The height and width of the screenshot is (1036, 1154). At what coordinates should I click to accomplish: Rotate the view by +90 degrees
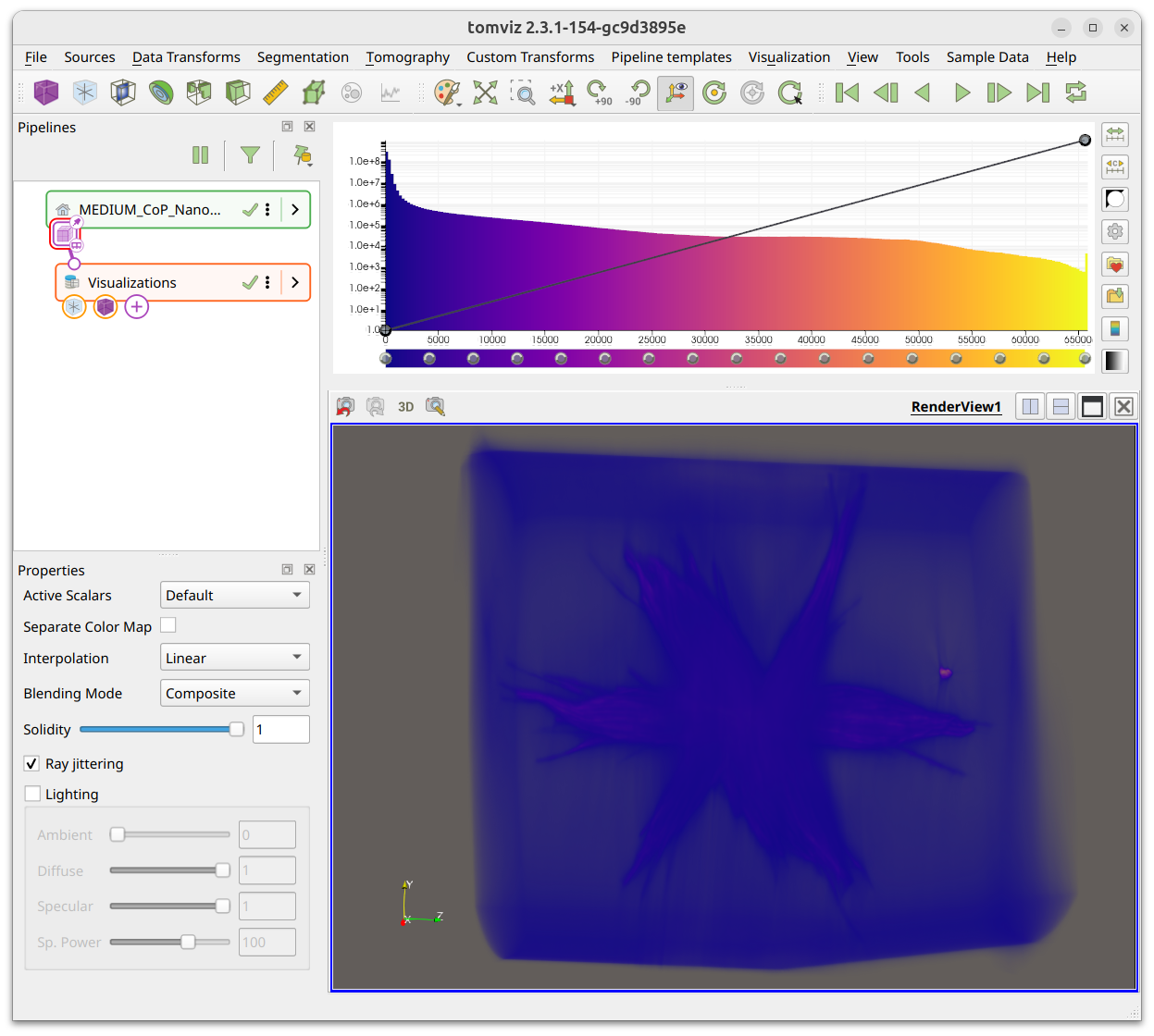(x=600, y=92)
